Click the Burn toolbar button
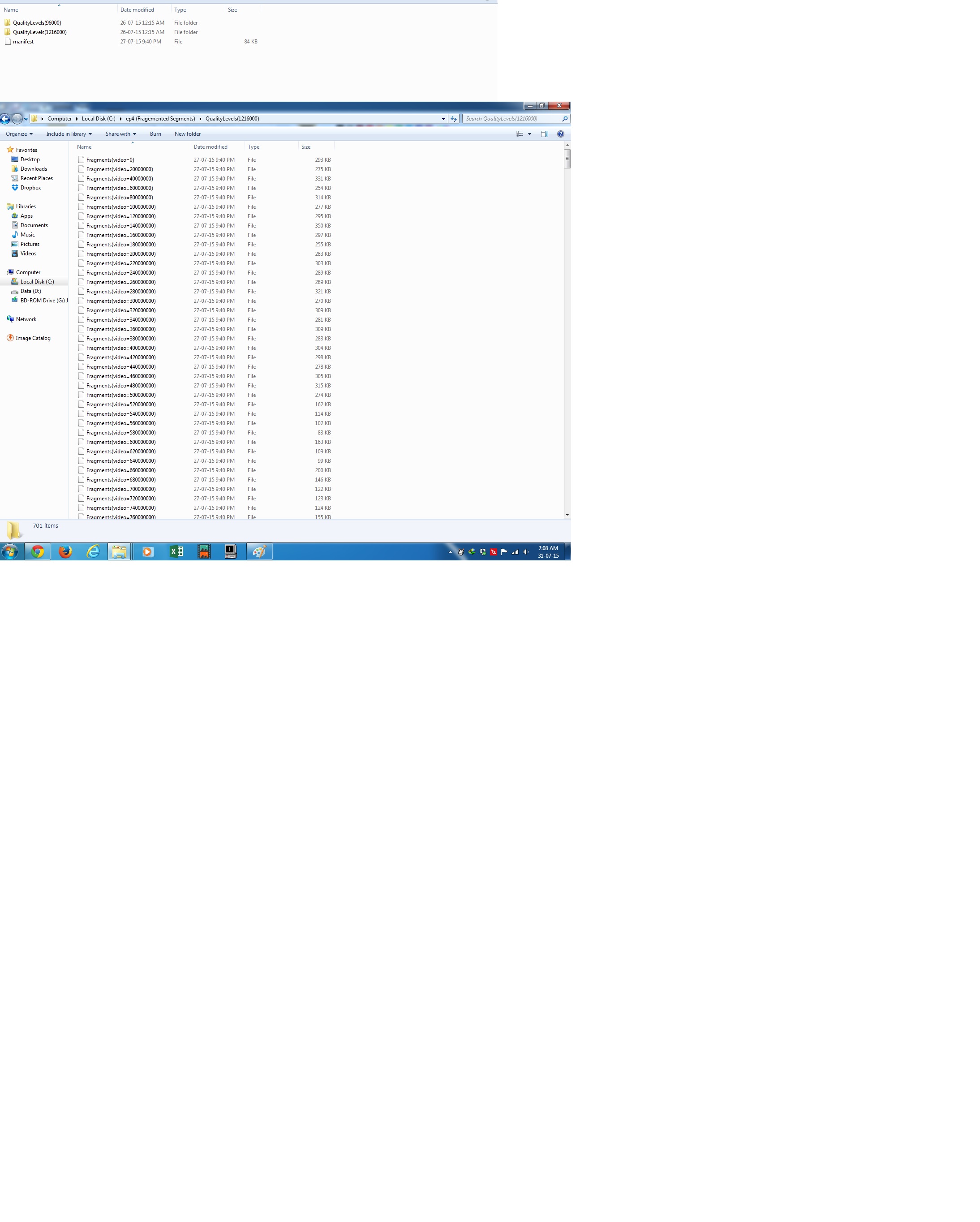The image size is (980, 1222). tap(155, 134)
